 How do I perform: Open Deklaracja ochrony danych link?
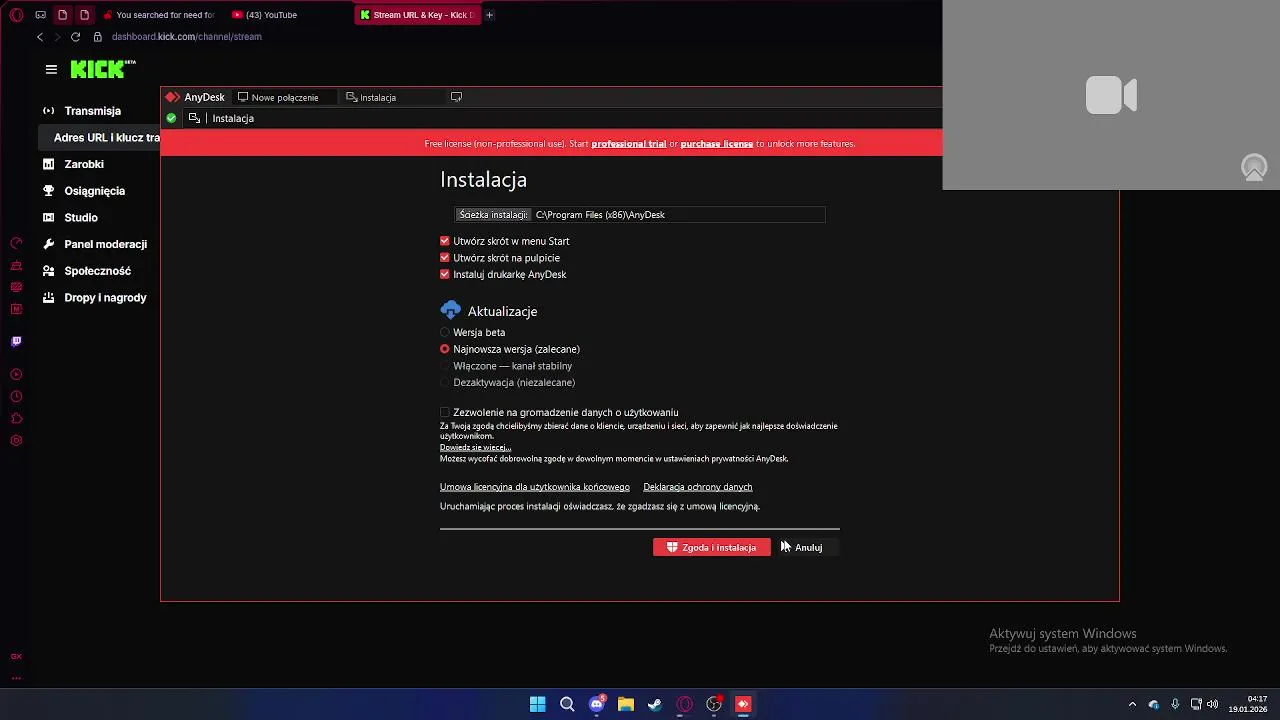698,487
